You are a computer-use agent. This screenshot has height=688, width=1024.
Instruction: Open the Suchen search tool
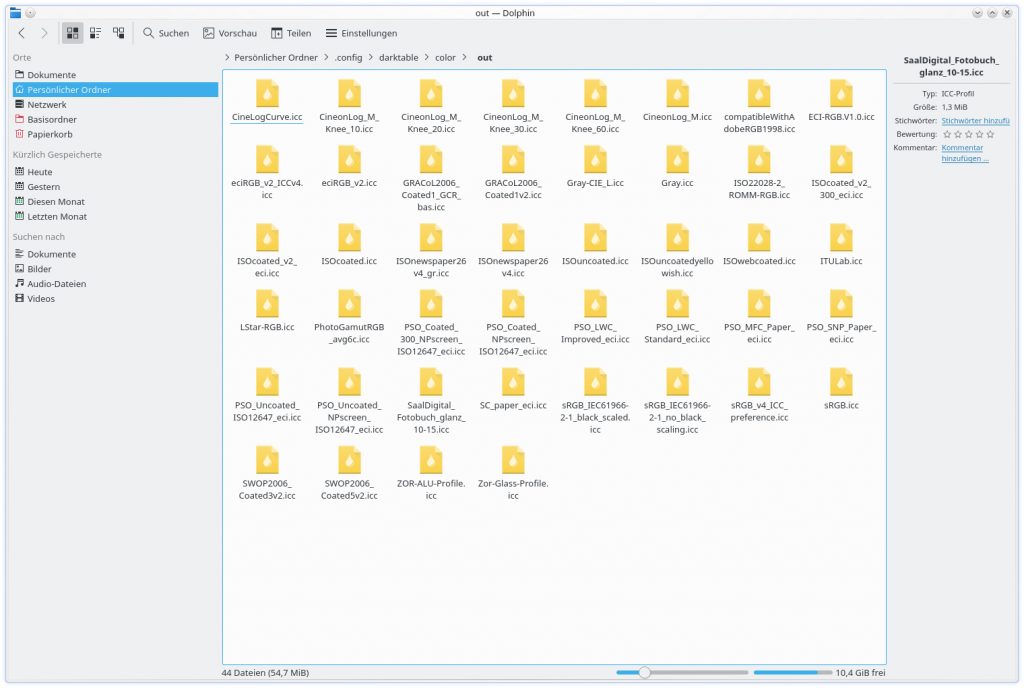165,33
